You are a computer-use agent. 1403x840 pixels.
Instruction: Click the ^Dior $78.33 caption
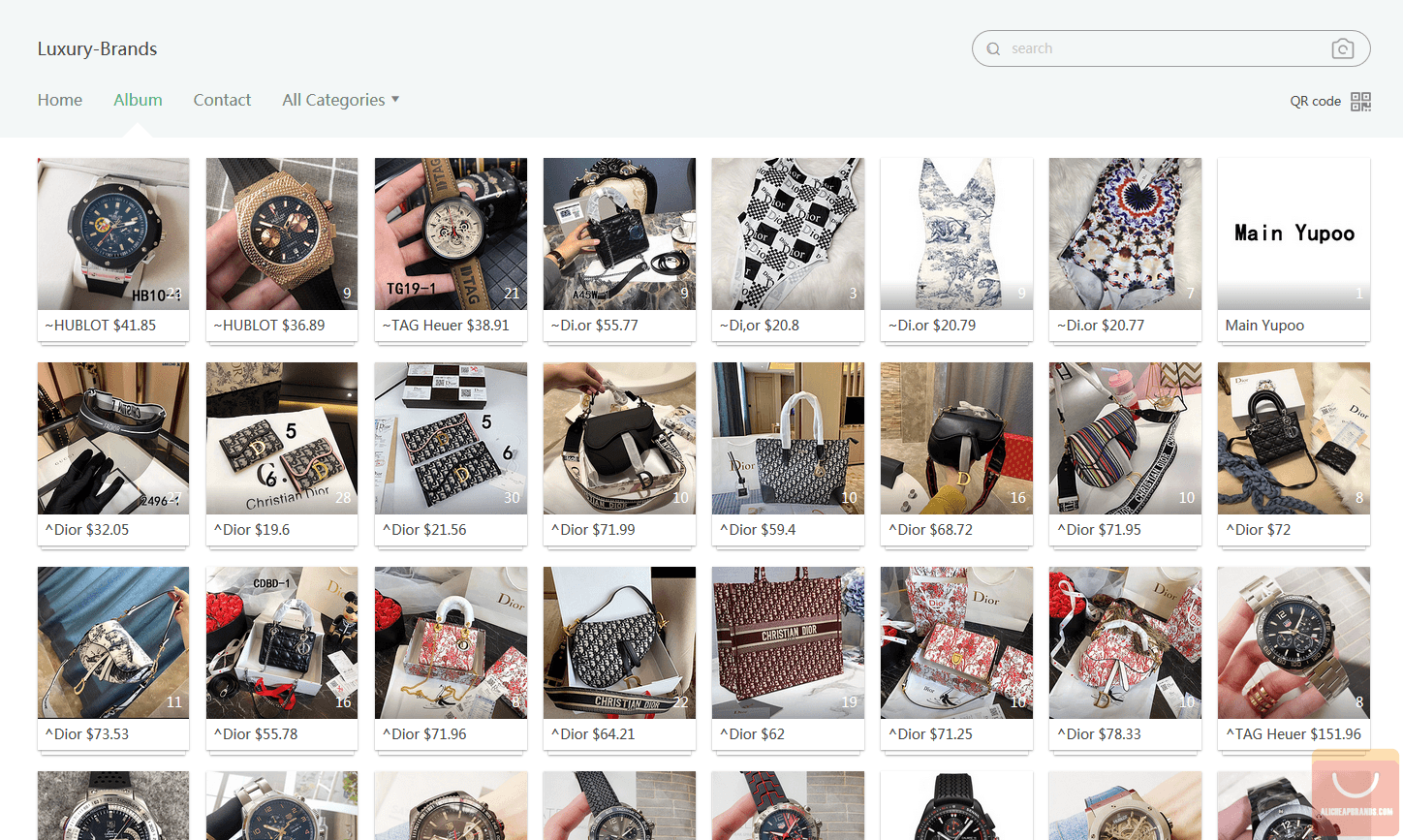(x=1099, y=734)
